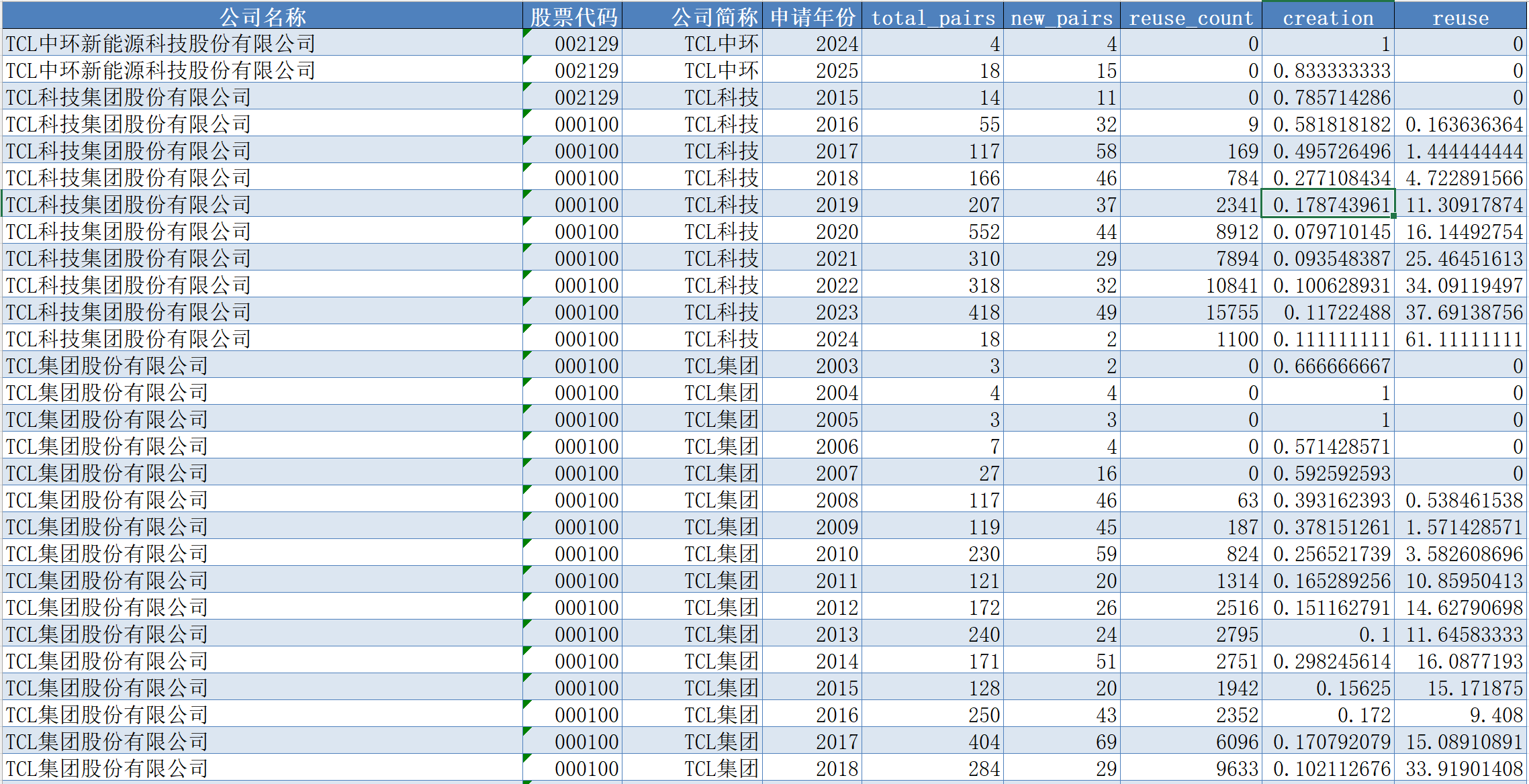Click the reuse_count cell showing 10841
Image resolution: width=1529 pixels, height=784 pixels.
(1191, 285)
